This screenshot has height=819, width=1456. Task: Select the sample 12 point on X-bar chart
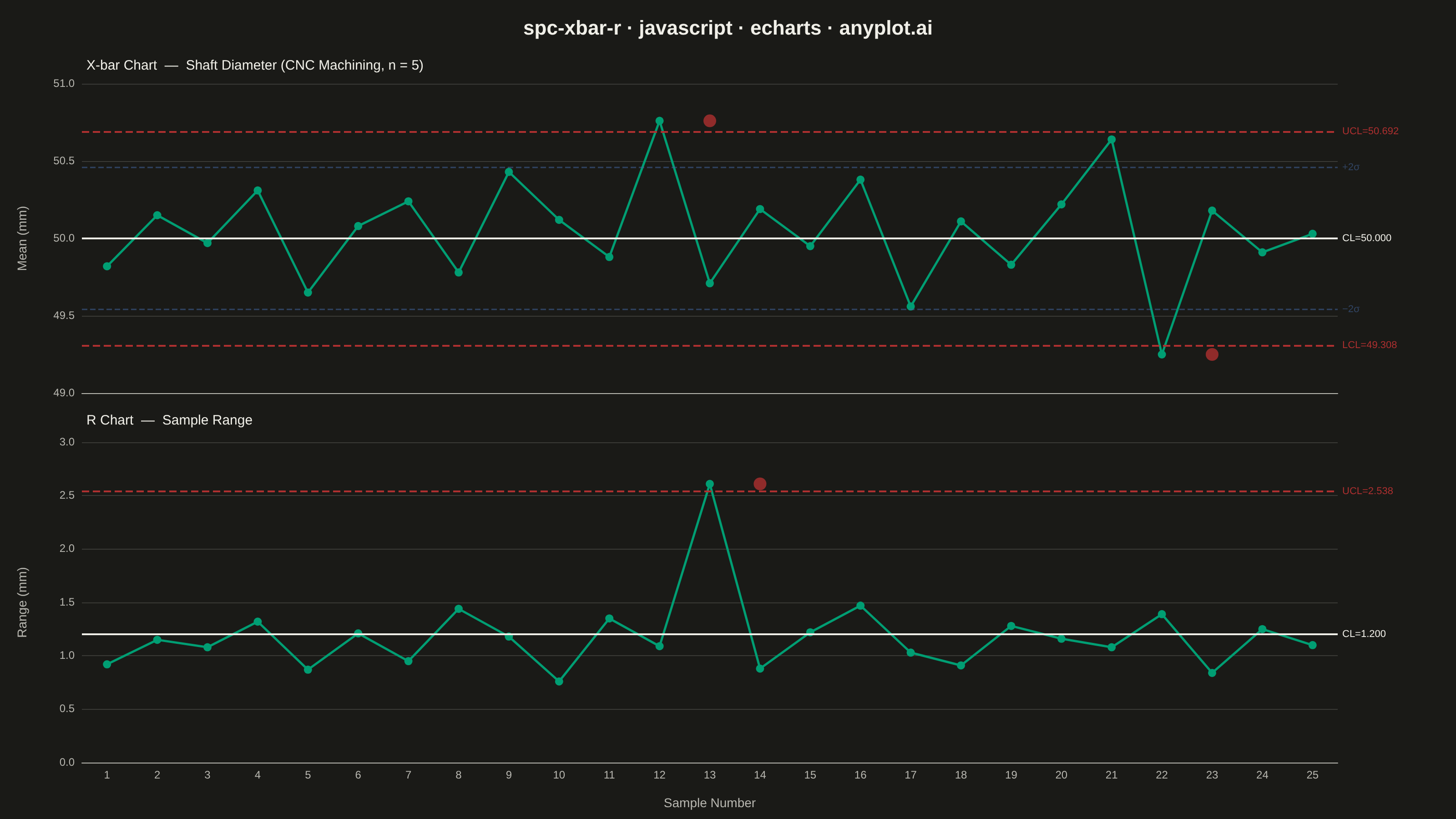[x=659, y=121]
